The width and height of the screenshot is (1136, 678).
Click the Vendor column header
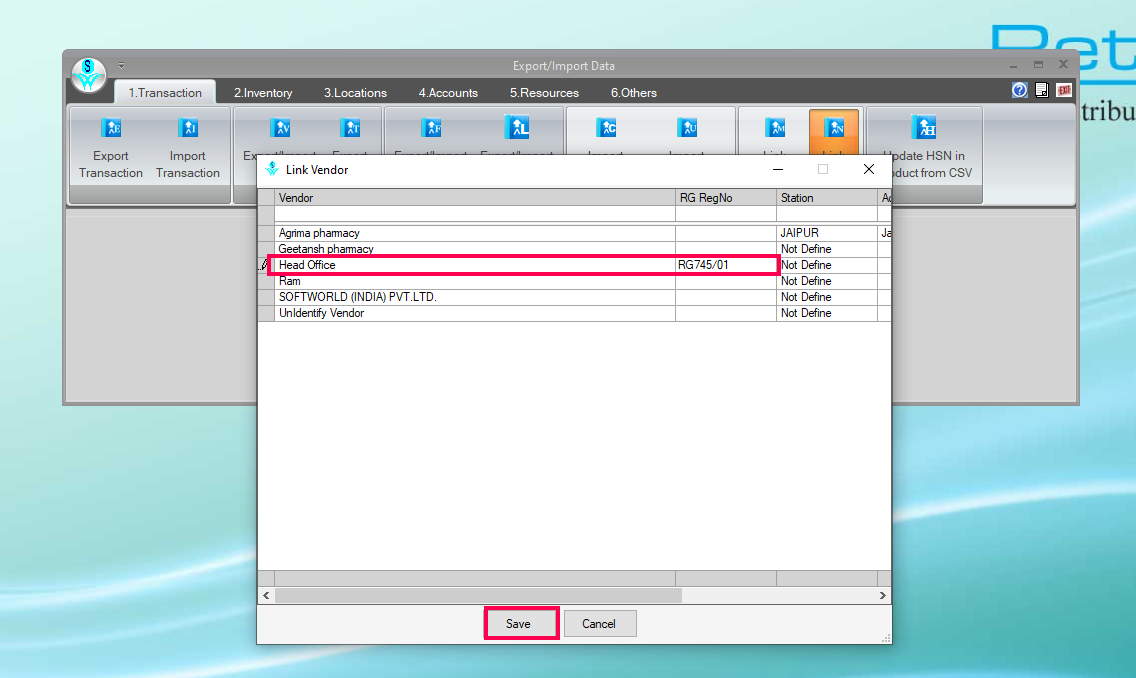coord(475,198)
